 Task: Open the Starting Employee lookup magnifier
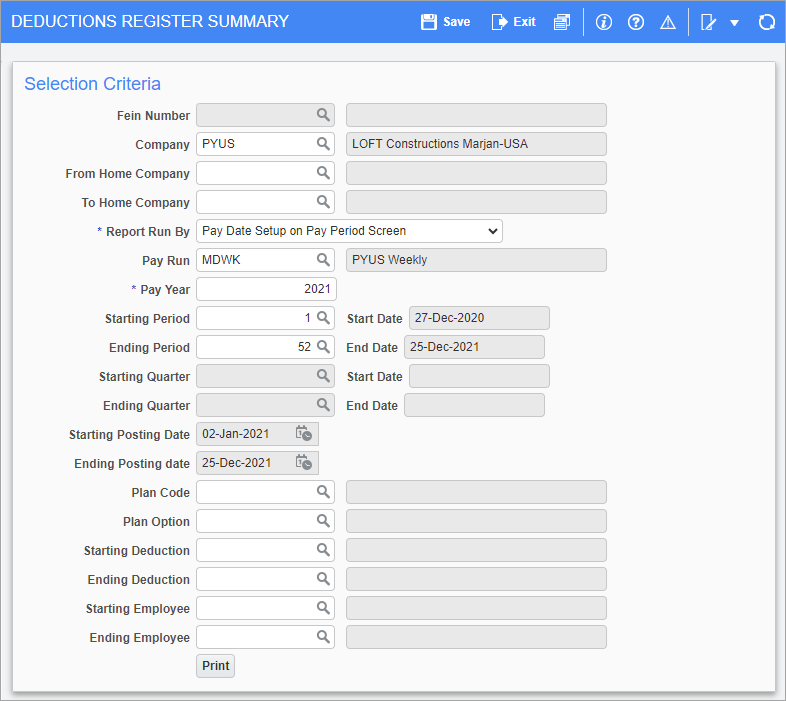(323, 608)
